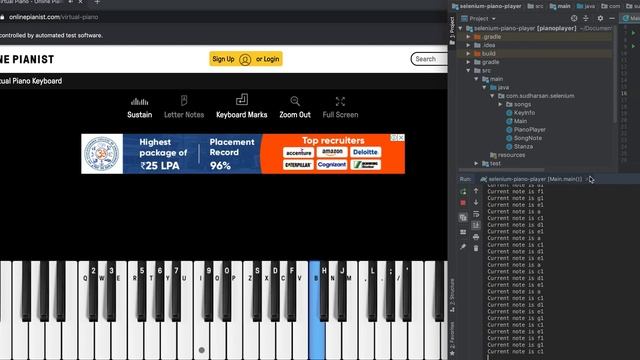Image resolution: width=640 pixels, height=360 pixels.
Task: Click the java breadcrumb in the navigation bar
Action: point(586,6)
